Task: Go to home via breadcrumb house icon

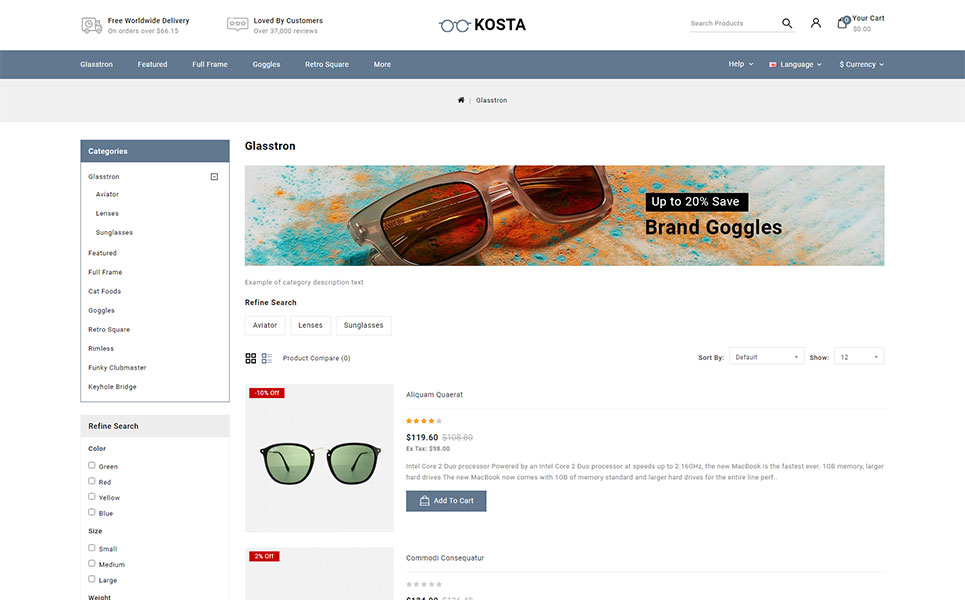Action: click(x=461, y=100)
